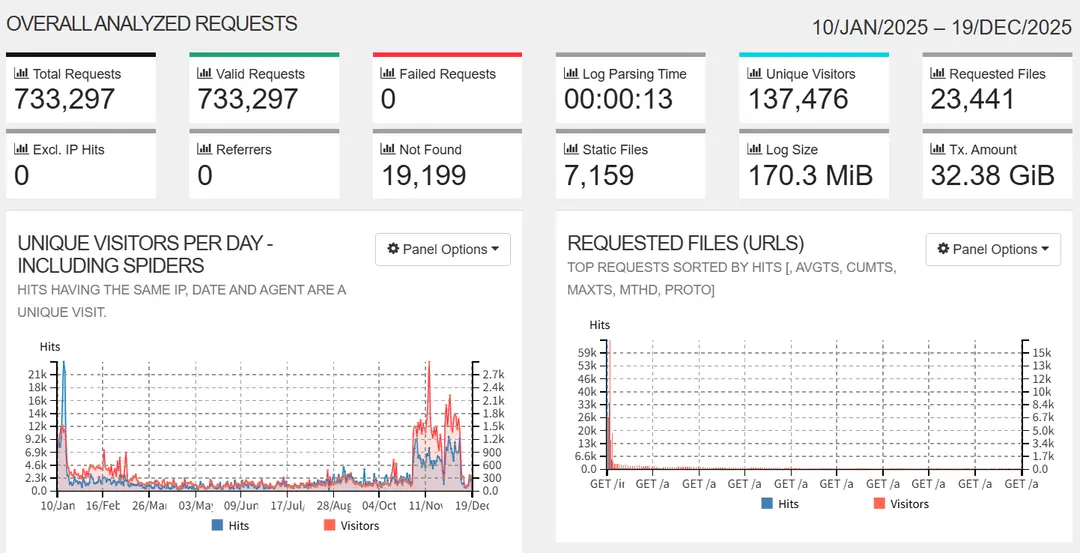Toggle Visitors series in visitors chart legend
This screenshot has height=553, width=1080.
(350, 525)
